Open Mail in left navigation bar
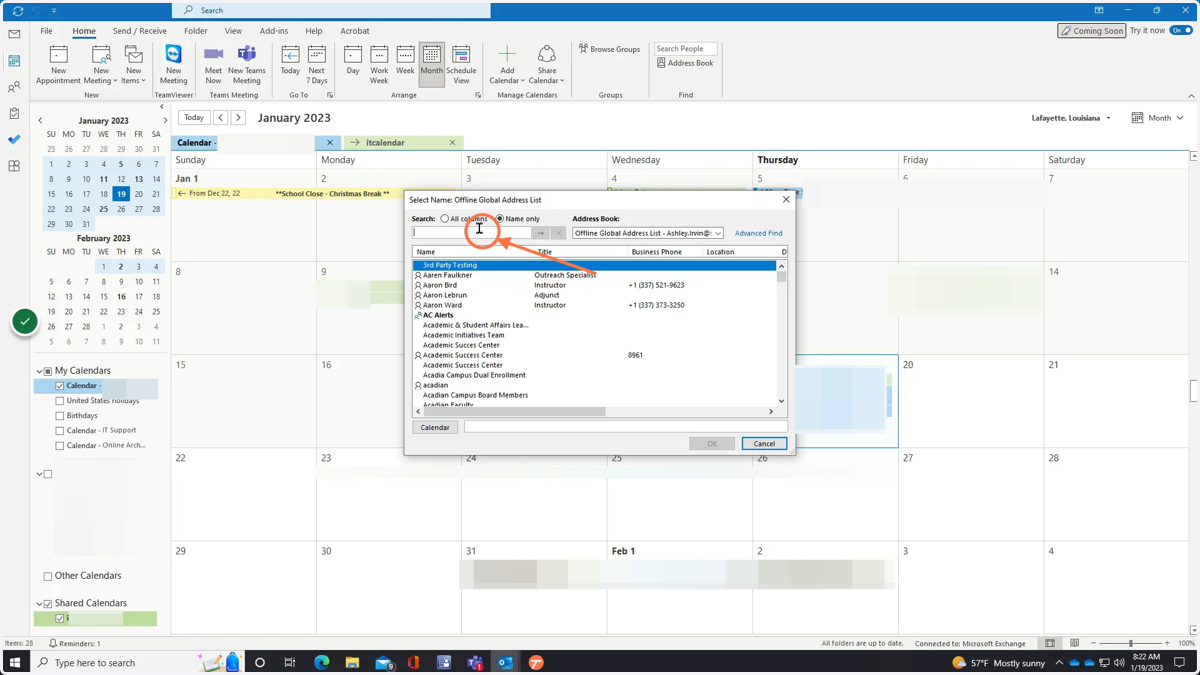The image size is (1200, 675). click(14, 34)
